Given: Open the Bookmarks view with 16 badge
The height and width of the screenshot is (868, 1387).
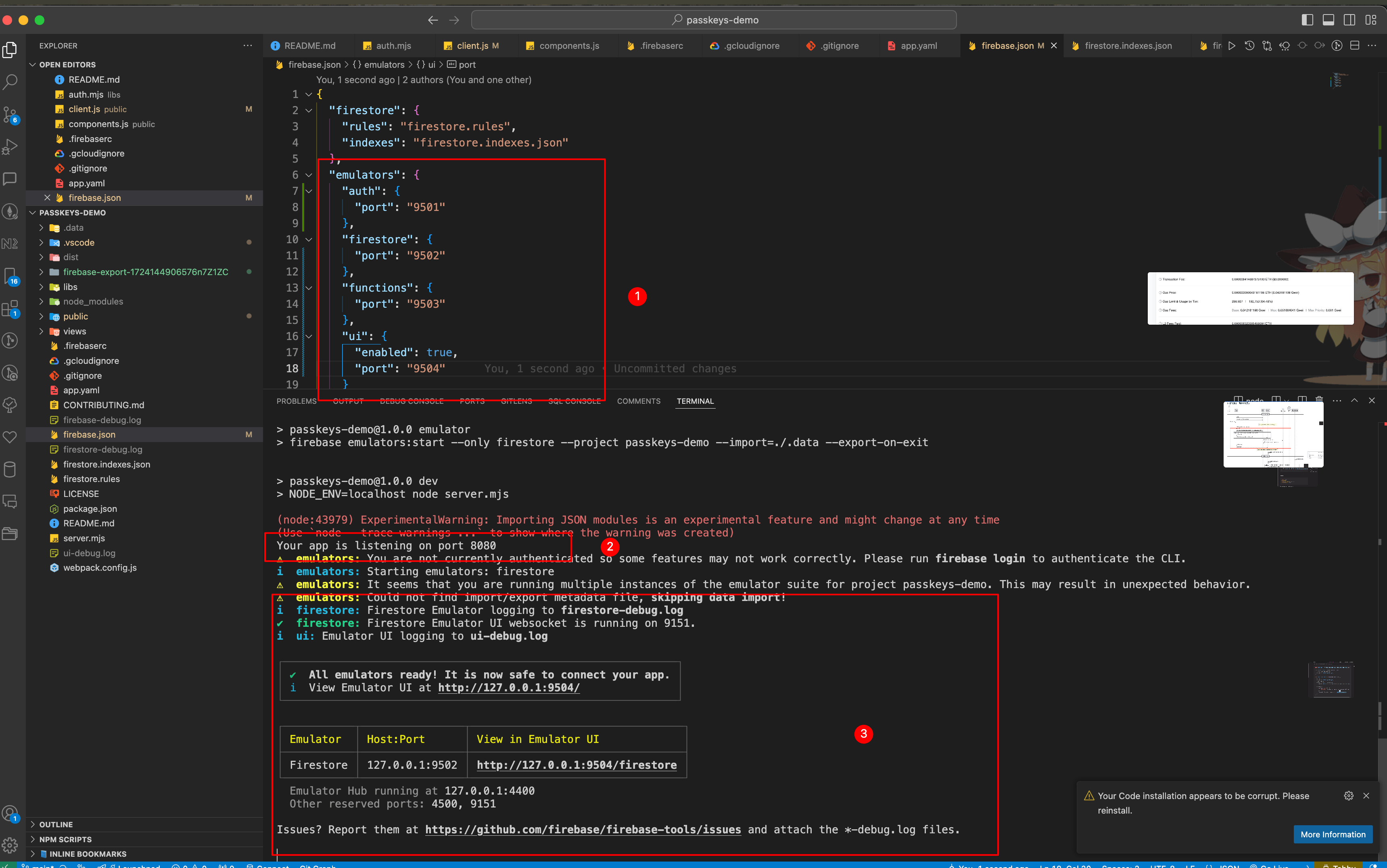Looking at the screenshot, I should pos(10,276).
